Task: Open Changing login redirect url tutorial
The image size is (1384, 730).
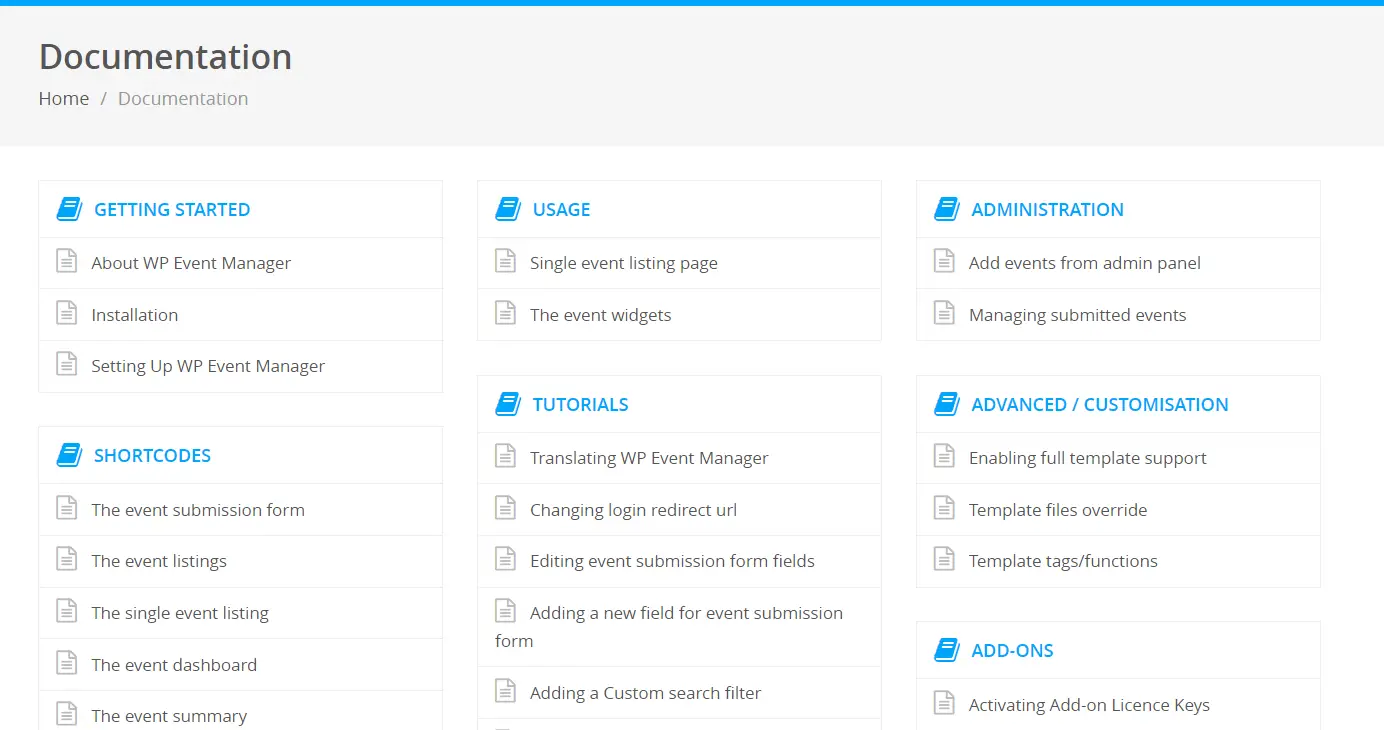Action: (x=633, y=510)
